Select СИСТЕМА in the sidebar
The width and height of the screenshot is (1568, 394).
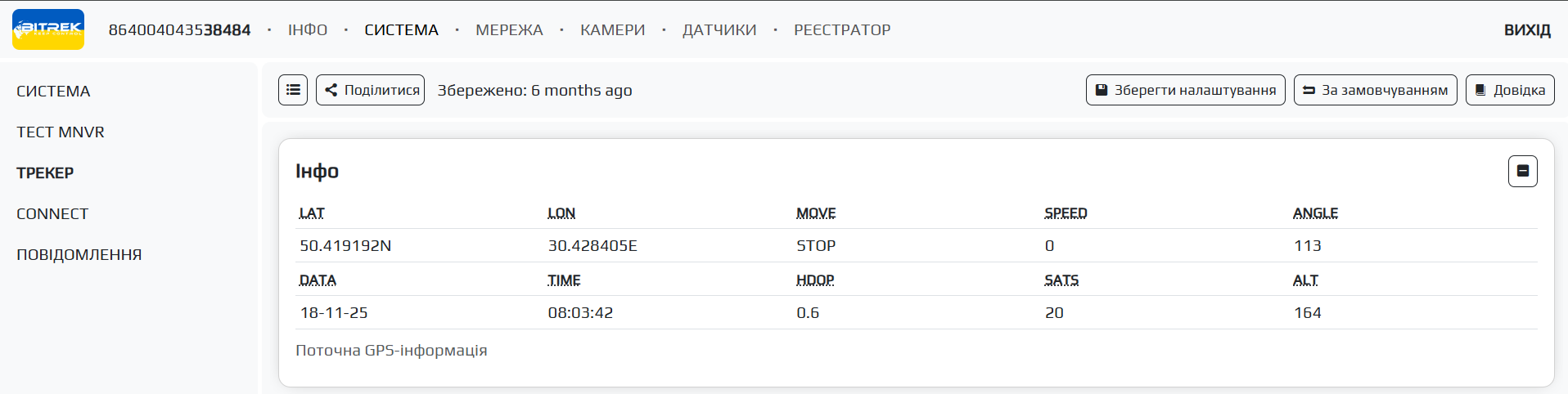coord(53,92)
